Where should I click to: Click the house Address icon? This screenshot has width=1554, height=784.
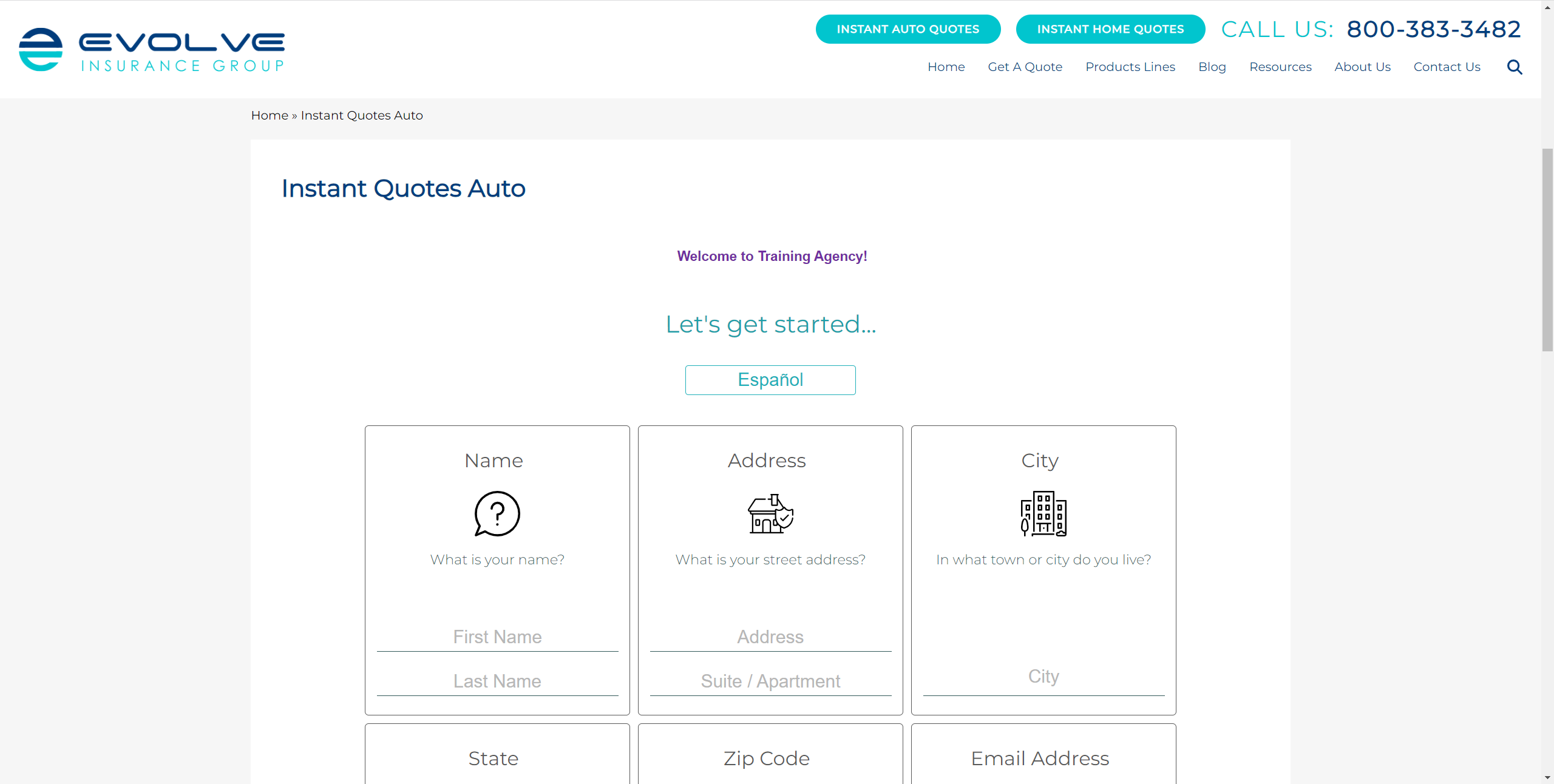[770, 513]
